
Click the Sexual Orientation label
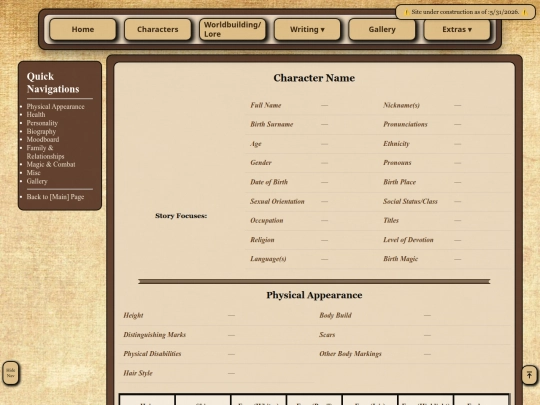[277, 201]
